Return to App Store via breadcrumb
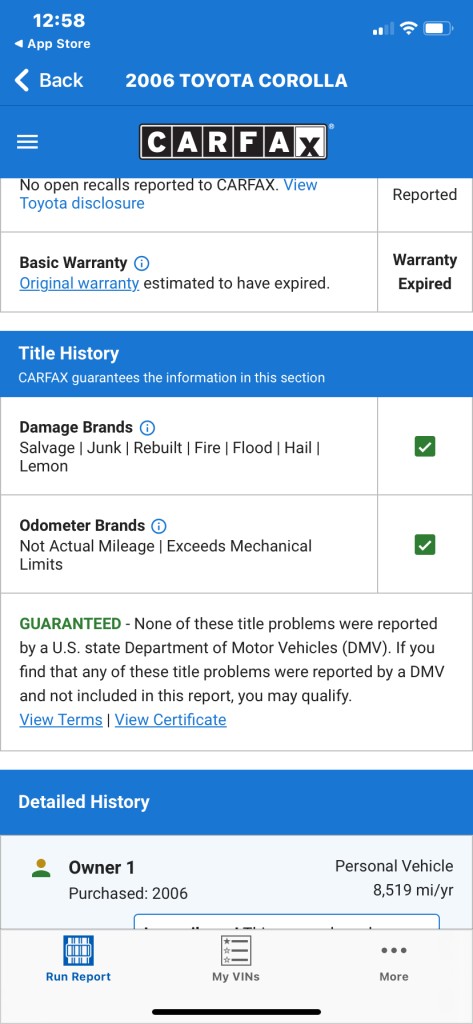Screen dimensions: 473x1024 click(52, 44)
